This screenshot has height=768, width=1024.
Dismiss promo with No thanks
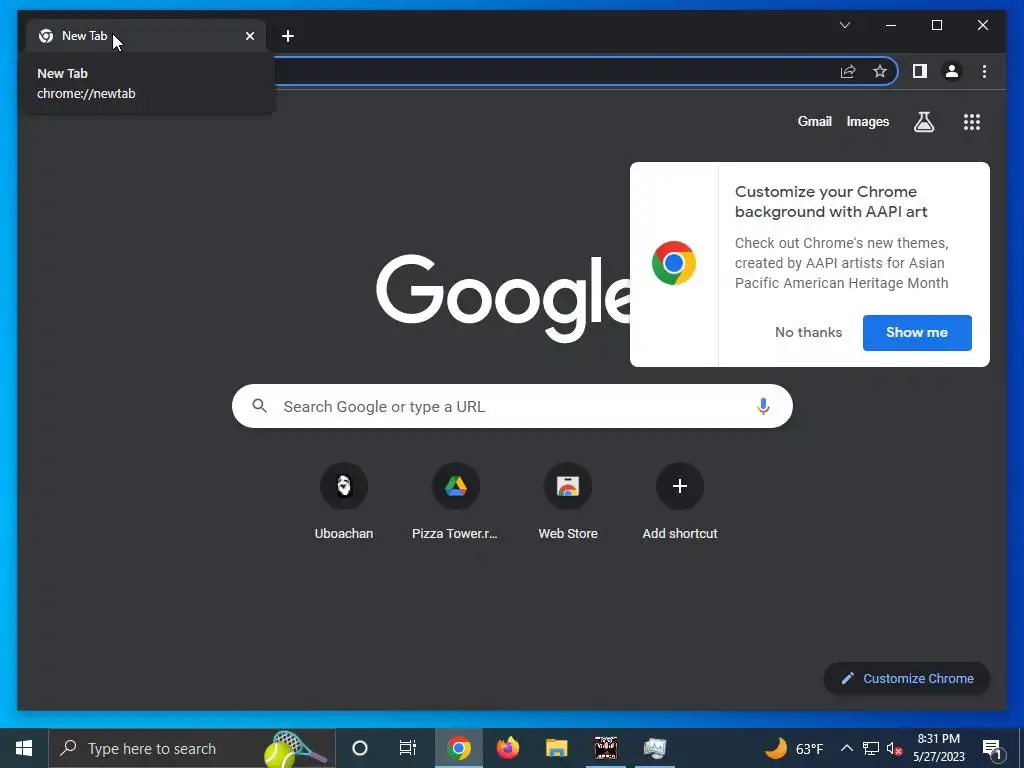coord(808,332)
